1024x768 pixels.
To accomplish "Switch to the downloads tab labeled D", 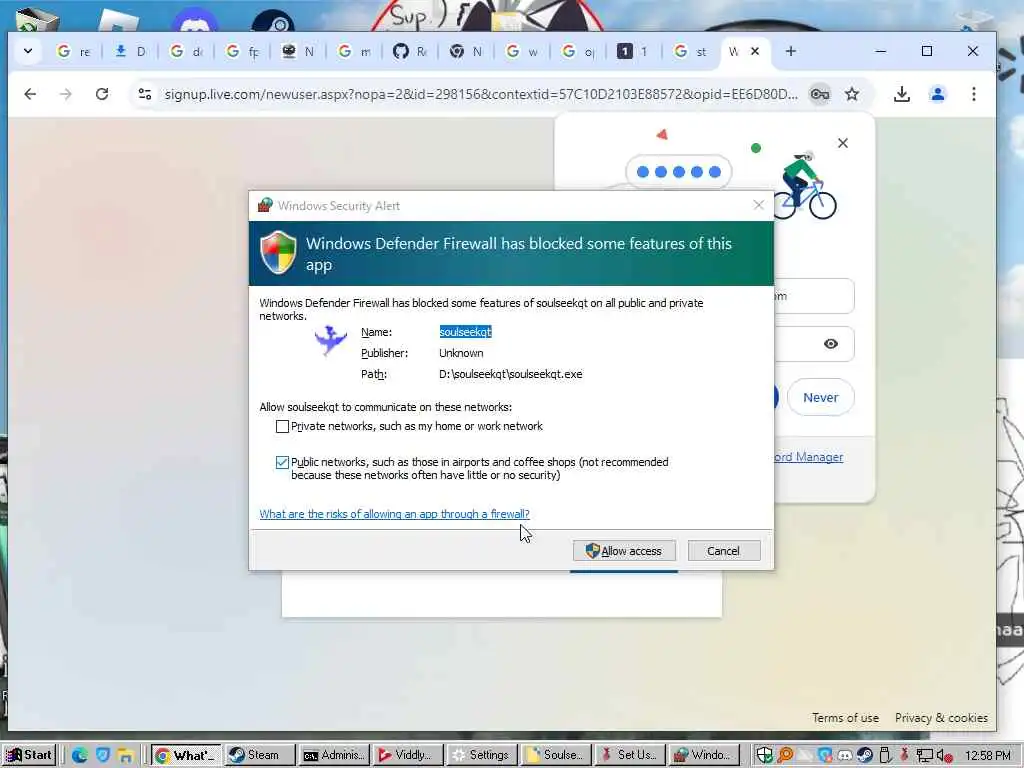I will point(130,51).
